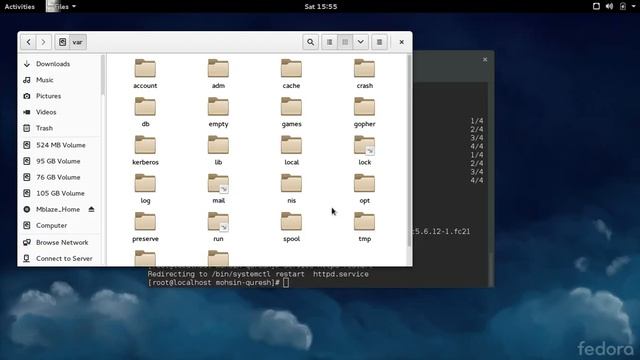Eject Mblaze_Home with the eject icon
640x360 pixels.
point(91,209)
